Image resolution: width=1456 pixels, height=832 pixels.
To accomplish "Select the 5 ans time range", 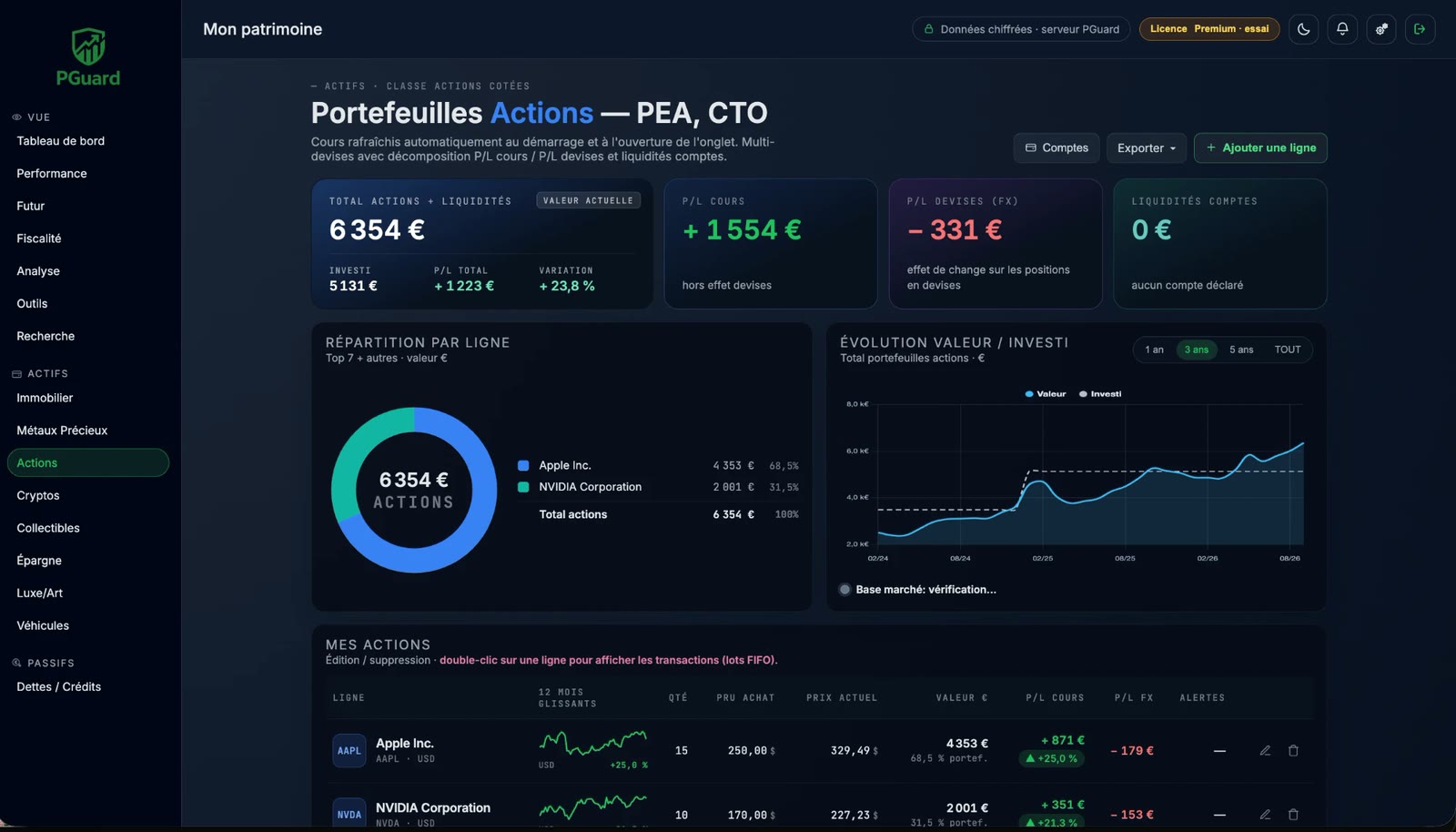I will pos(1241,350).
